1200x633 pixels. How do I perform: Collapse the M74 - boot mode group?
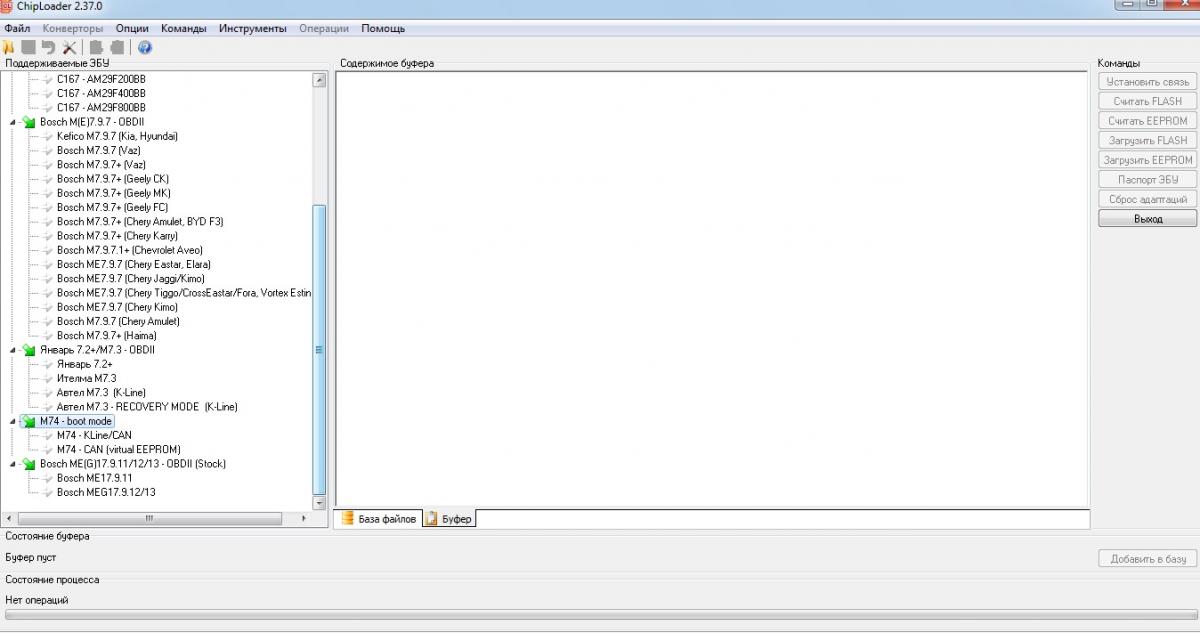(x=14, y=421)
